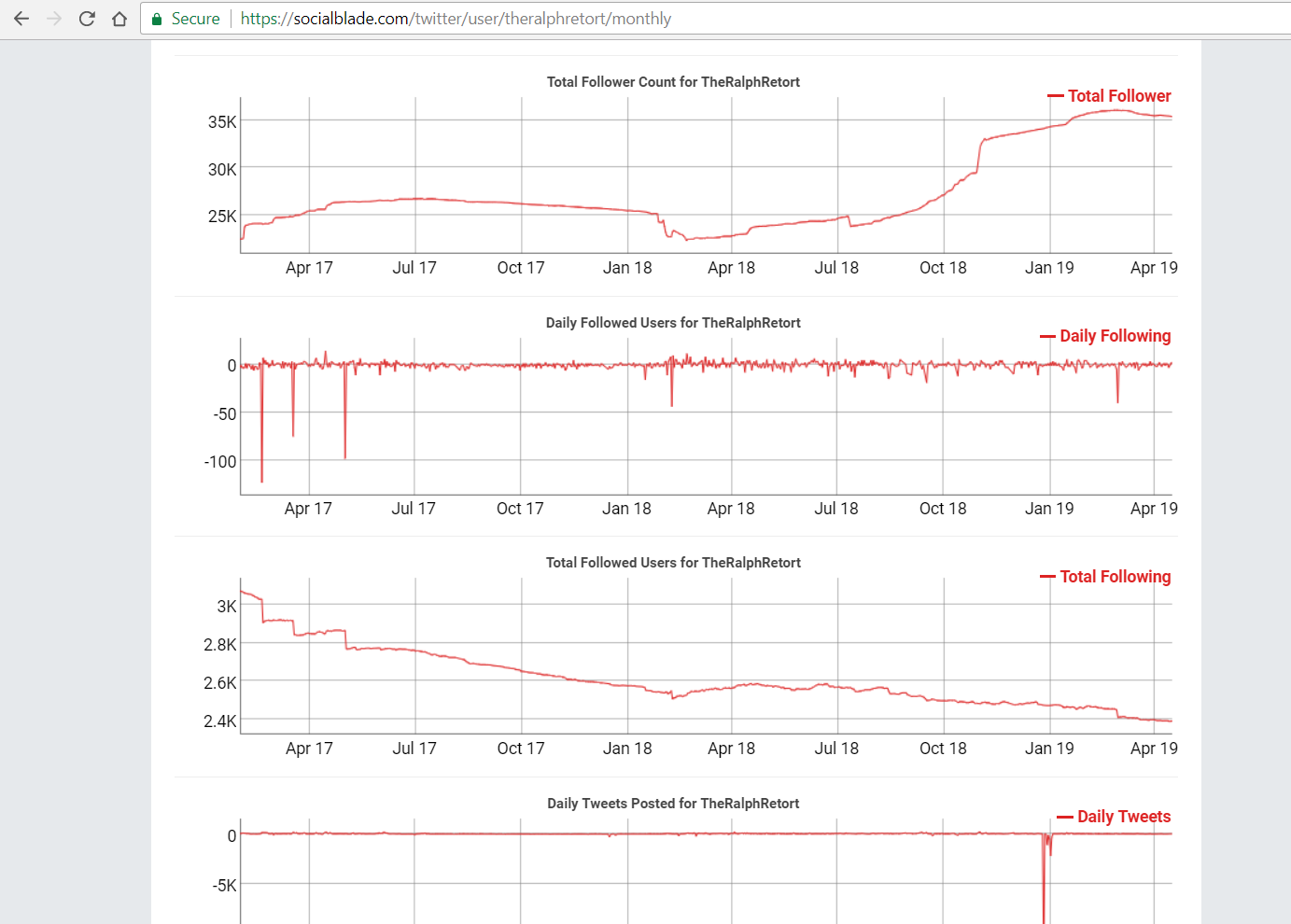The height and width of the screenshot is (924, 1291).
Task: Click Jan 19 label under Total Follower chart
Action: (1049, 268)
